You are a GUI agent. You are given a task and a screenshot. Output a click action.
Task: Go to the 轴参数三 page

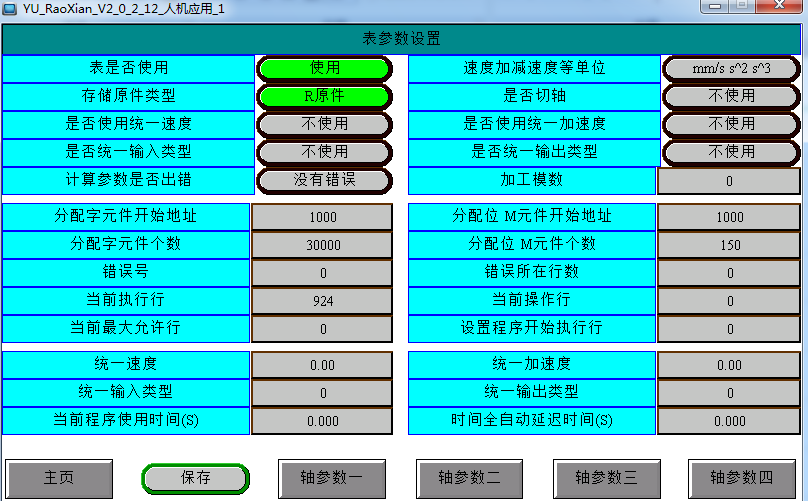(x=604, y=477)
